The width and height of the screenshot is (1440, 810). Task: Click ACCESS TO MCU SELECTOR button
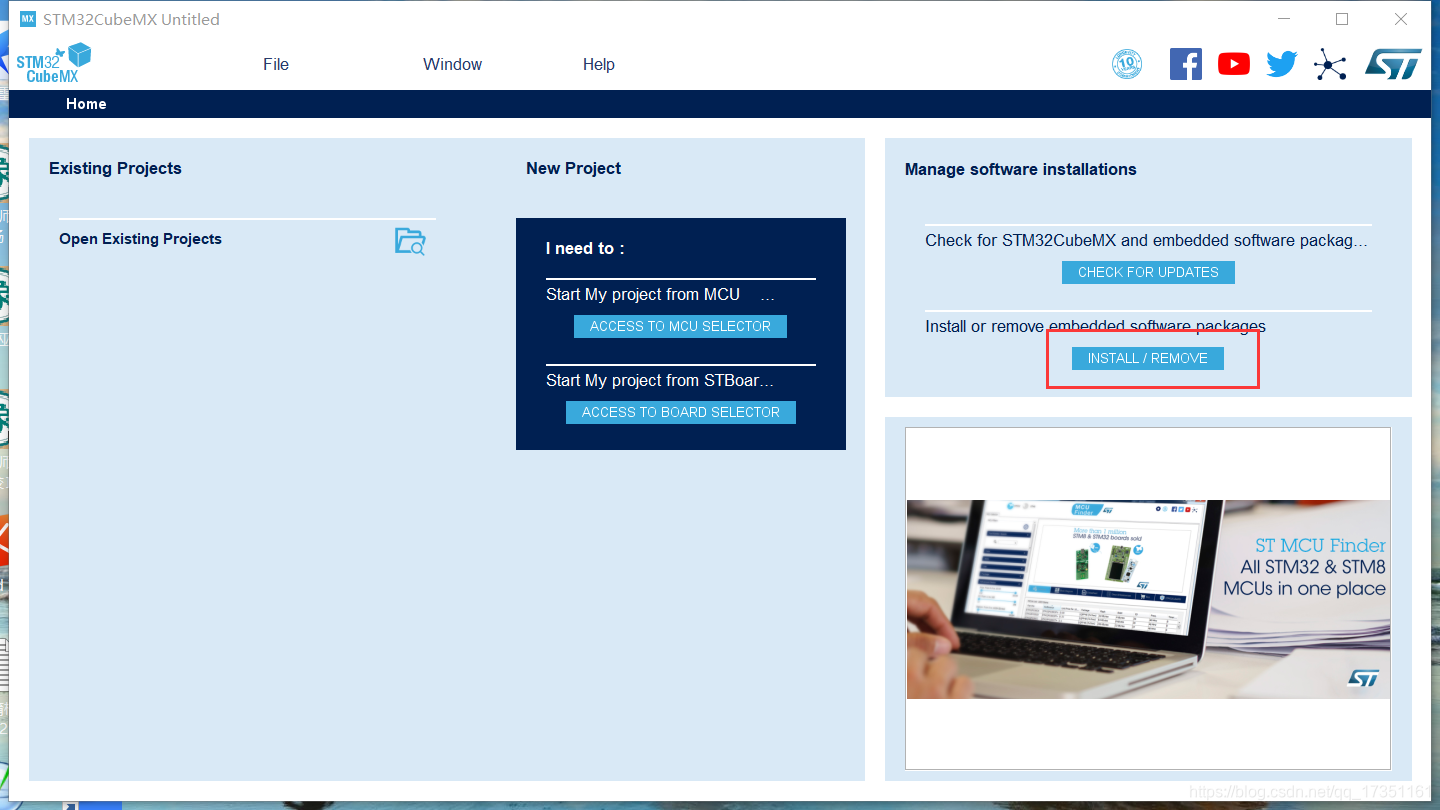(680, 326)
